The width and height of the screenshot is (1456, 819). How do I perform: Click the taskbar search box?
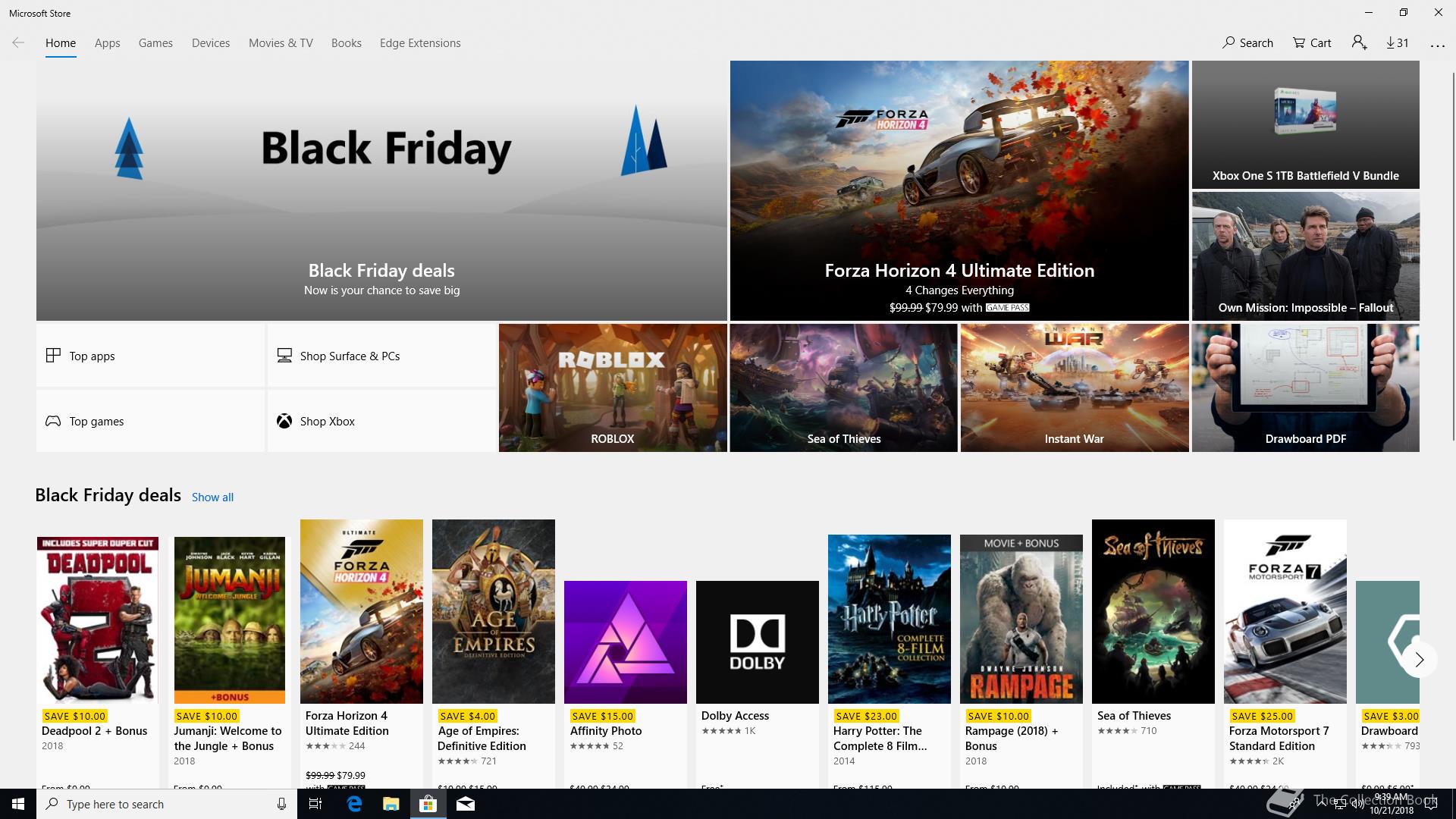(x=167, y=804)
